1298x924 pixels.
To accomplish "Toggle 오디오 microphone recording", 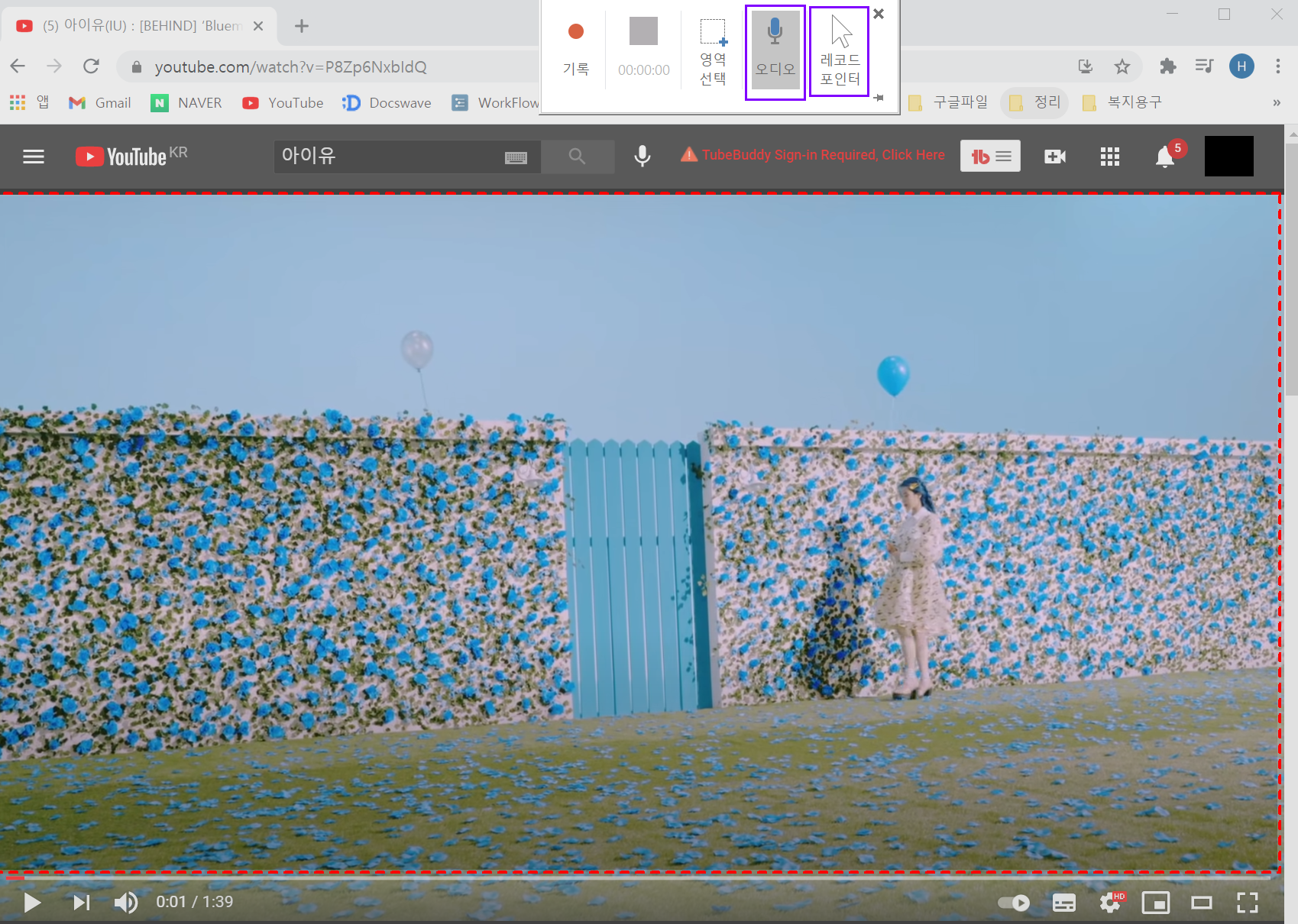I will click(775, 52).
